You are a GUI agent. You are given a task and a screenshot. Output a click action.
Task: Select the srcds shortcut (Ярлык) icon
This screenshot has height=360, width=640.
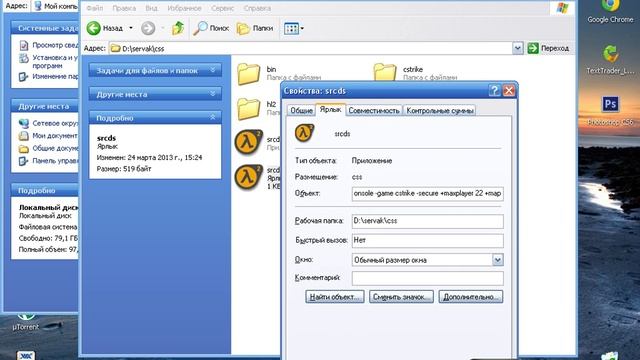click(248, 177)
